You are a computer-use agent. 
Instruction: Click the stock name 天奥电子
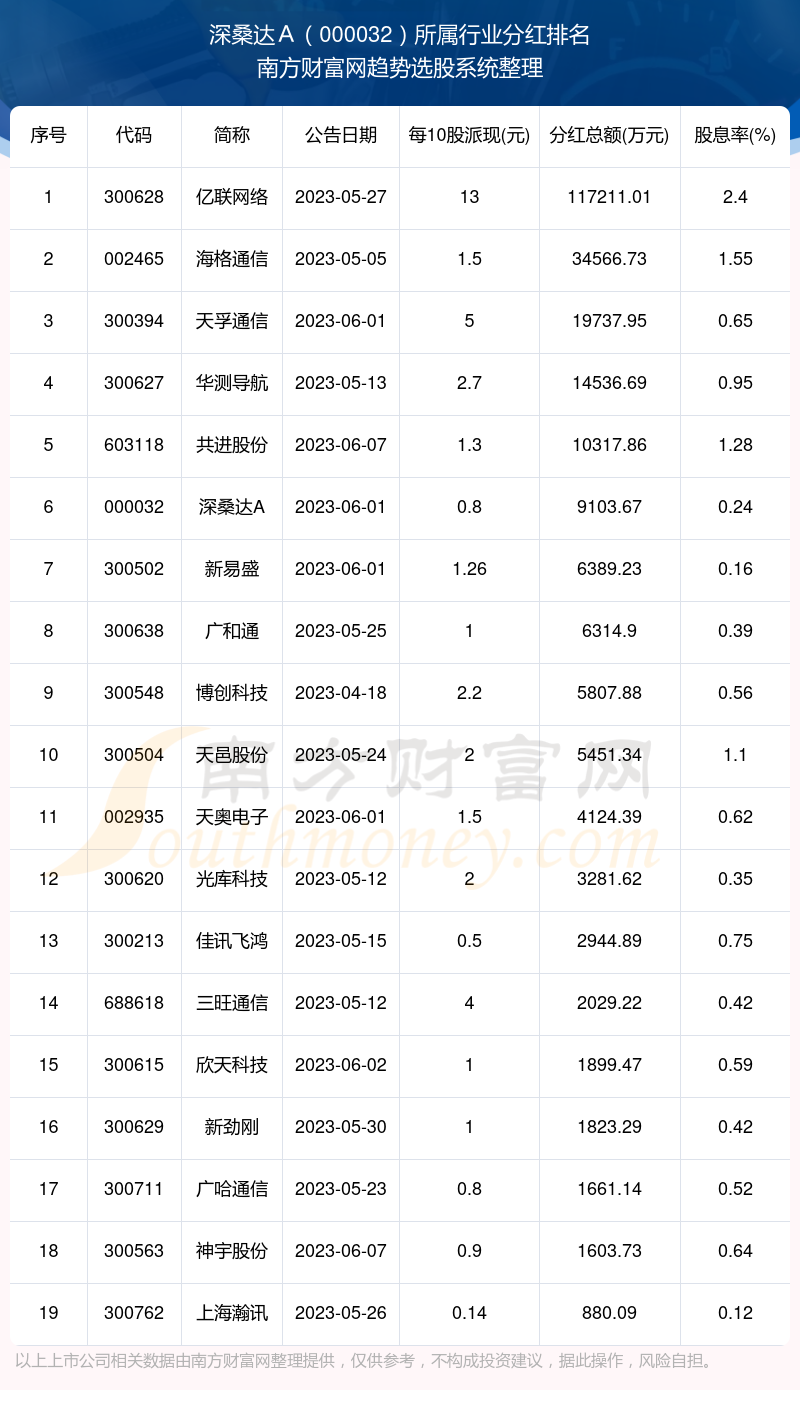coord(232,817)
